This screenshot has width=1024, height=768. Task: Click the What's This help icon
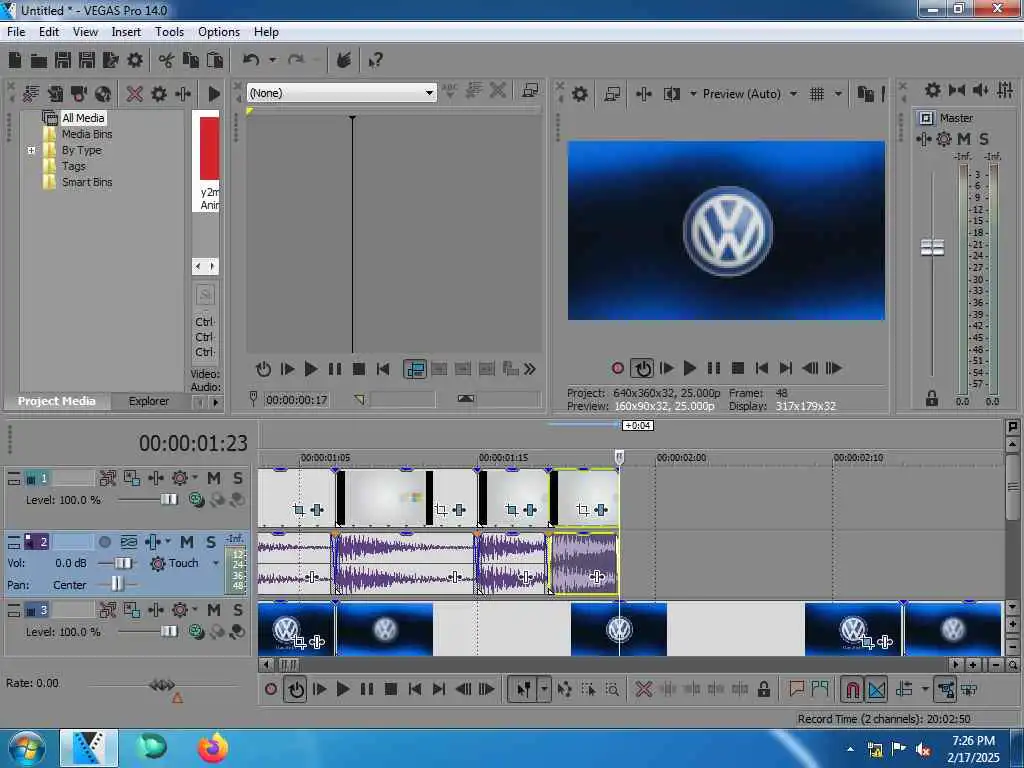click(375, 61)
